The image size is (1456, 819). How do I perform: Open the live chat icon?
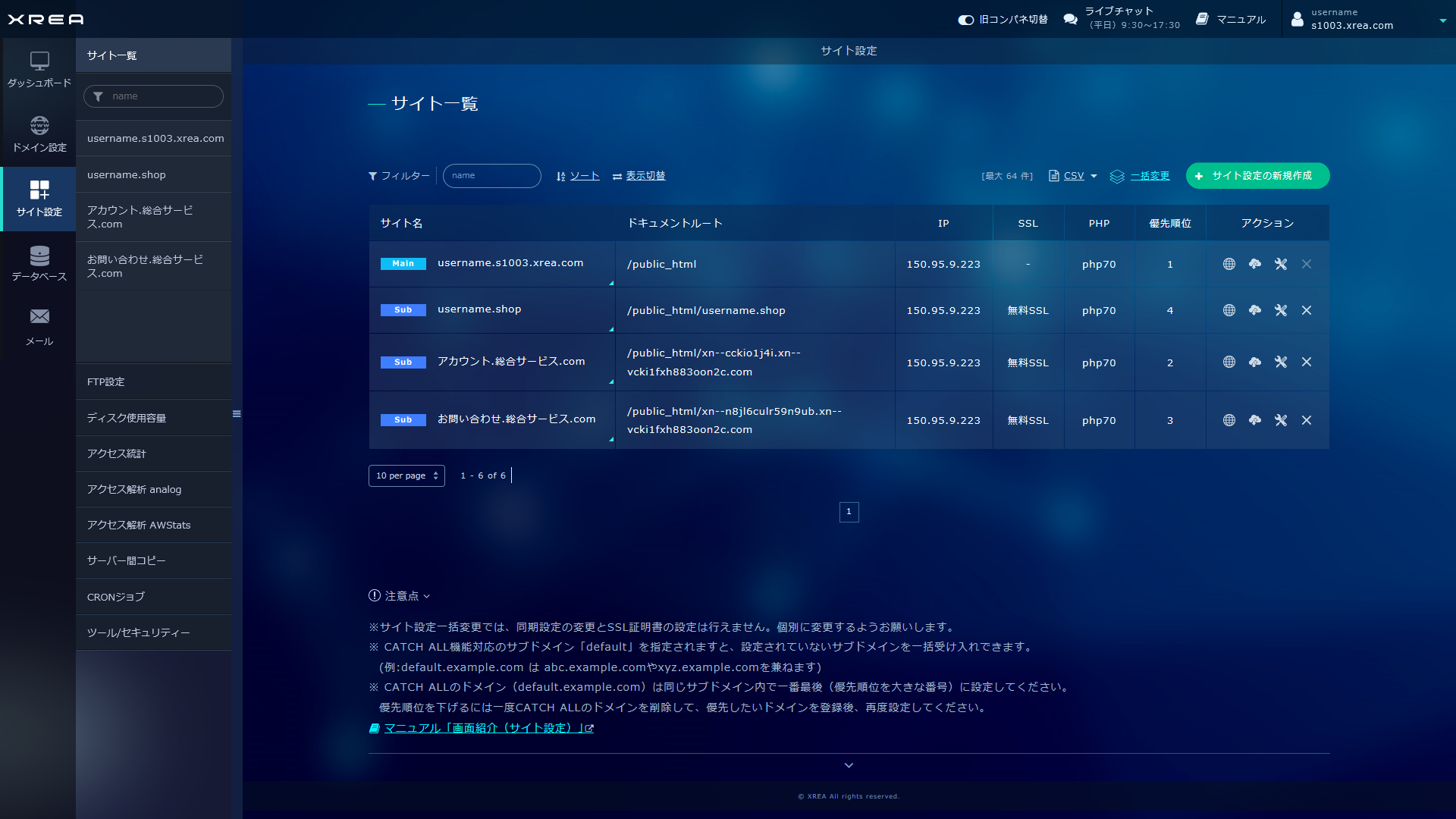click(1070, 19)
